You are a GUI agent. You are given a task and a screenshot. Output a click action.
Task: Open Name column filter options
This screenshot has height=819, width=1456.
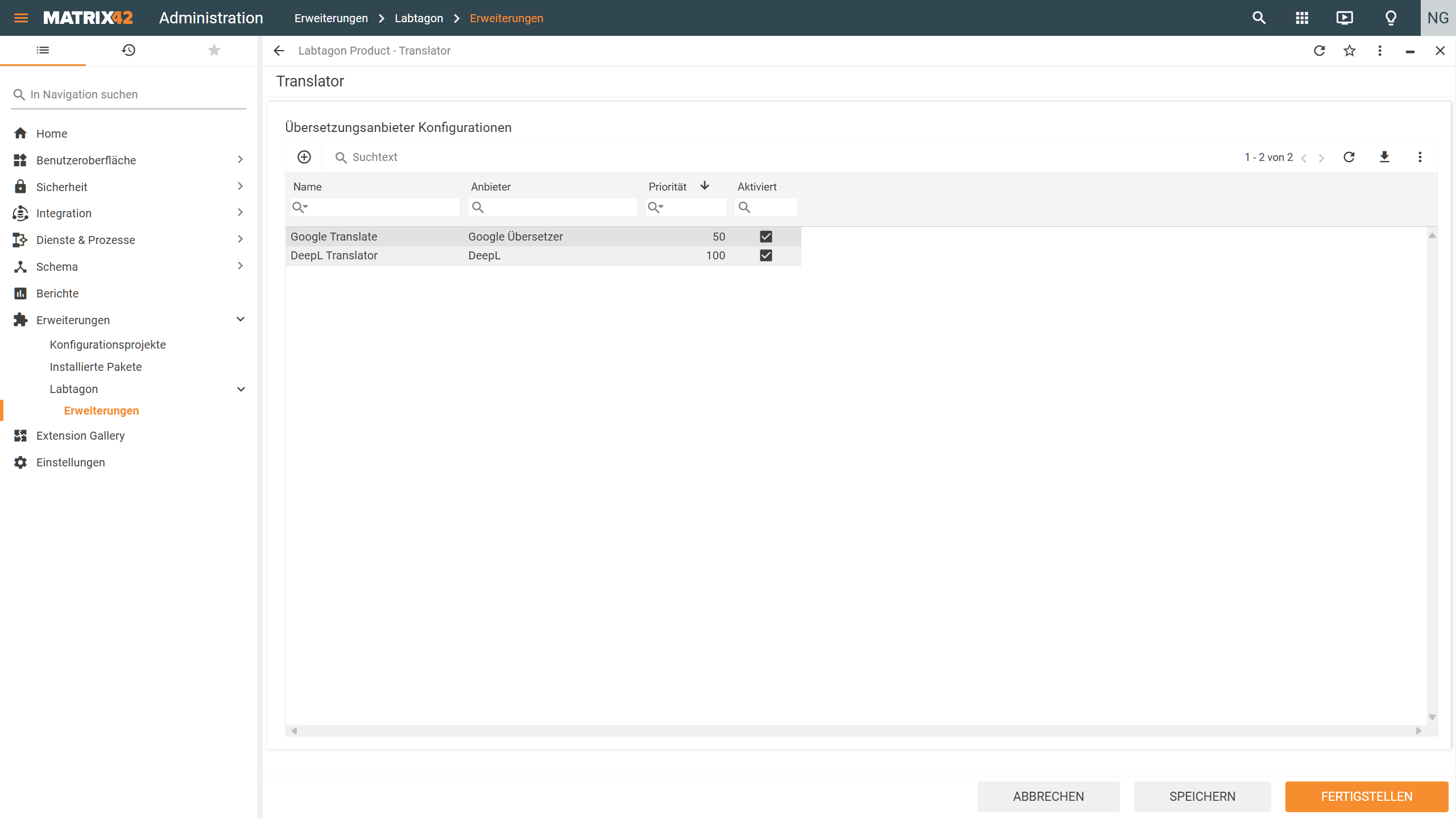coord(300,207)
